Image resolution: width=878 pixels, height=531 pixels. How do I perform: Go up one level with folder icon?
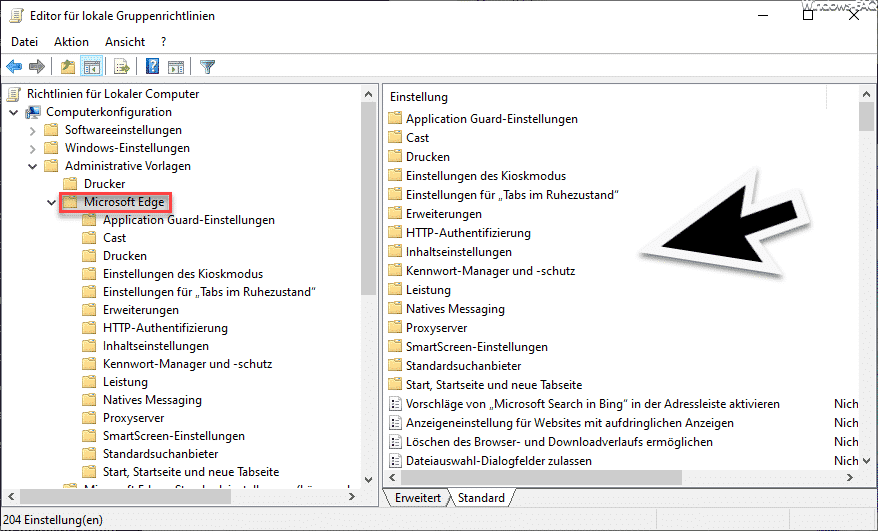pyautogui.click(x=68, y=67)
